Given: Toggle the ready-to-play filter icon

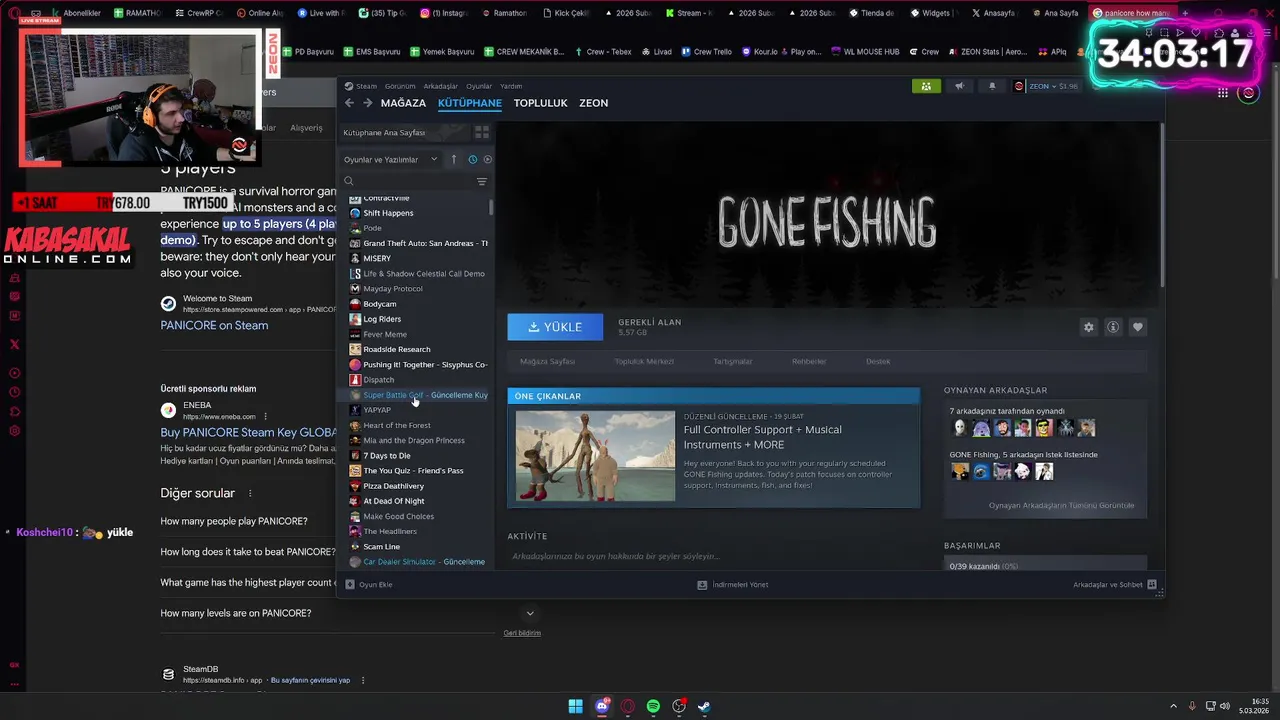Looking at the screenshot, I should coord(488,159).
